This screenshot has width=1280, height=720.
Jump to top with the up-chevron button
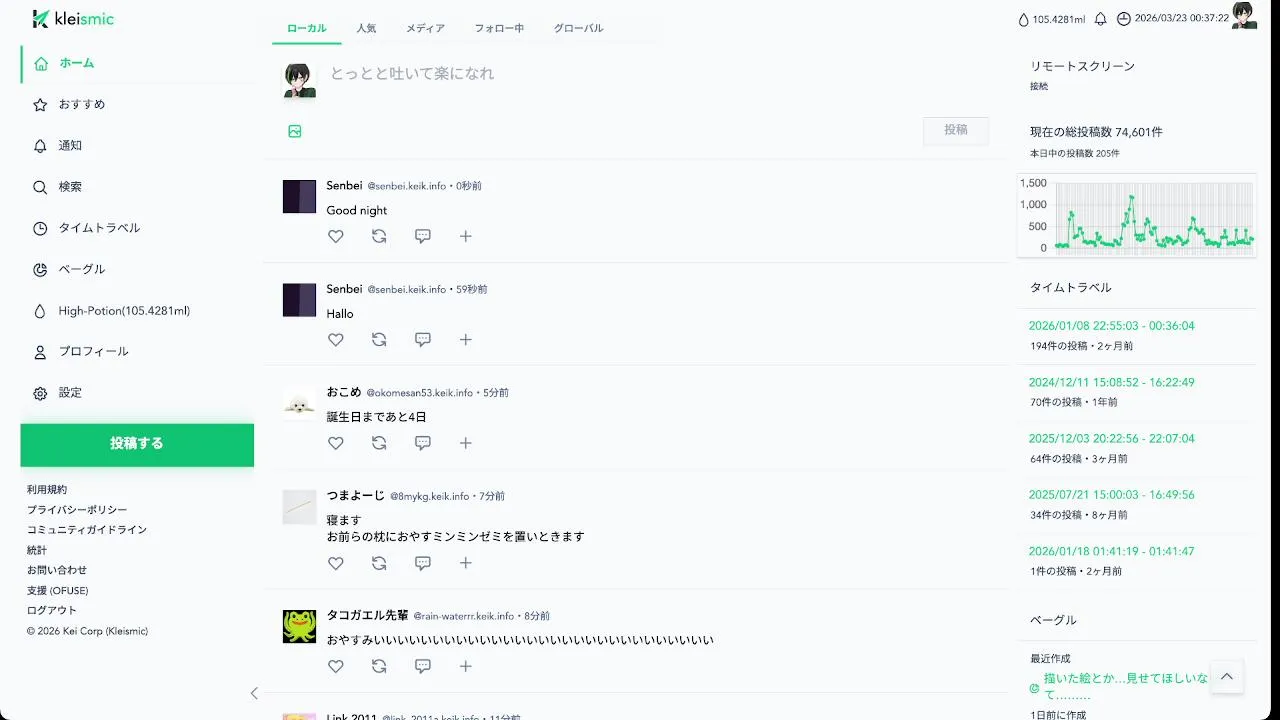click(1227, 677)
